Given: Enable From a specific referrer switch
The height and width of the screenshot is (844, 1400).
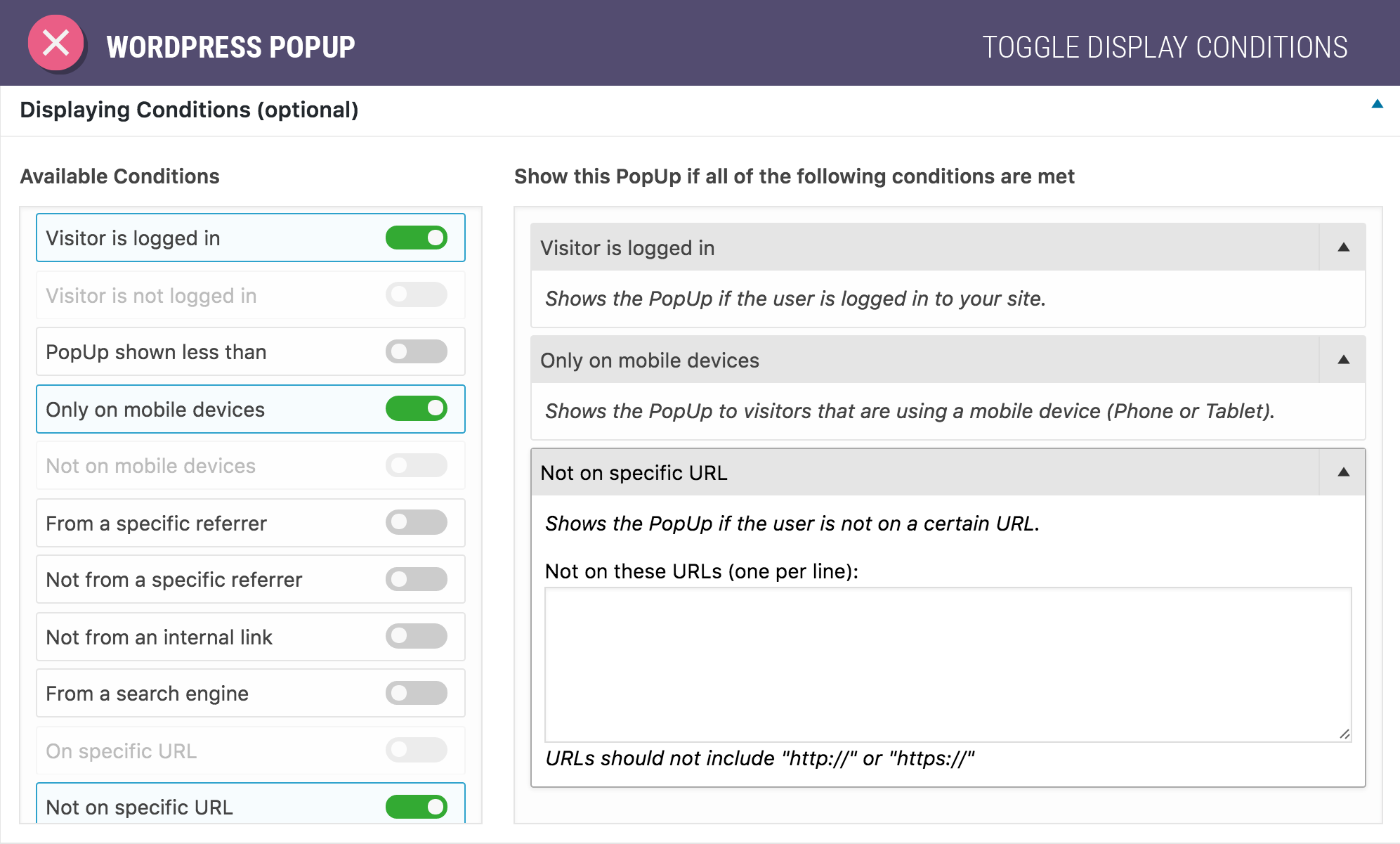Looking at the screenshot, I should pyautogui.click(x=417, y=522).
